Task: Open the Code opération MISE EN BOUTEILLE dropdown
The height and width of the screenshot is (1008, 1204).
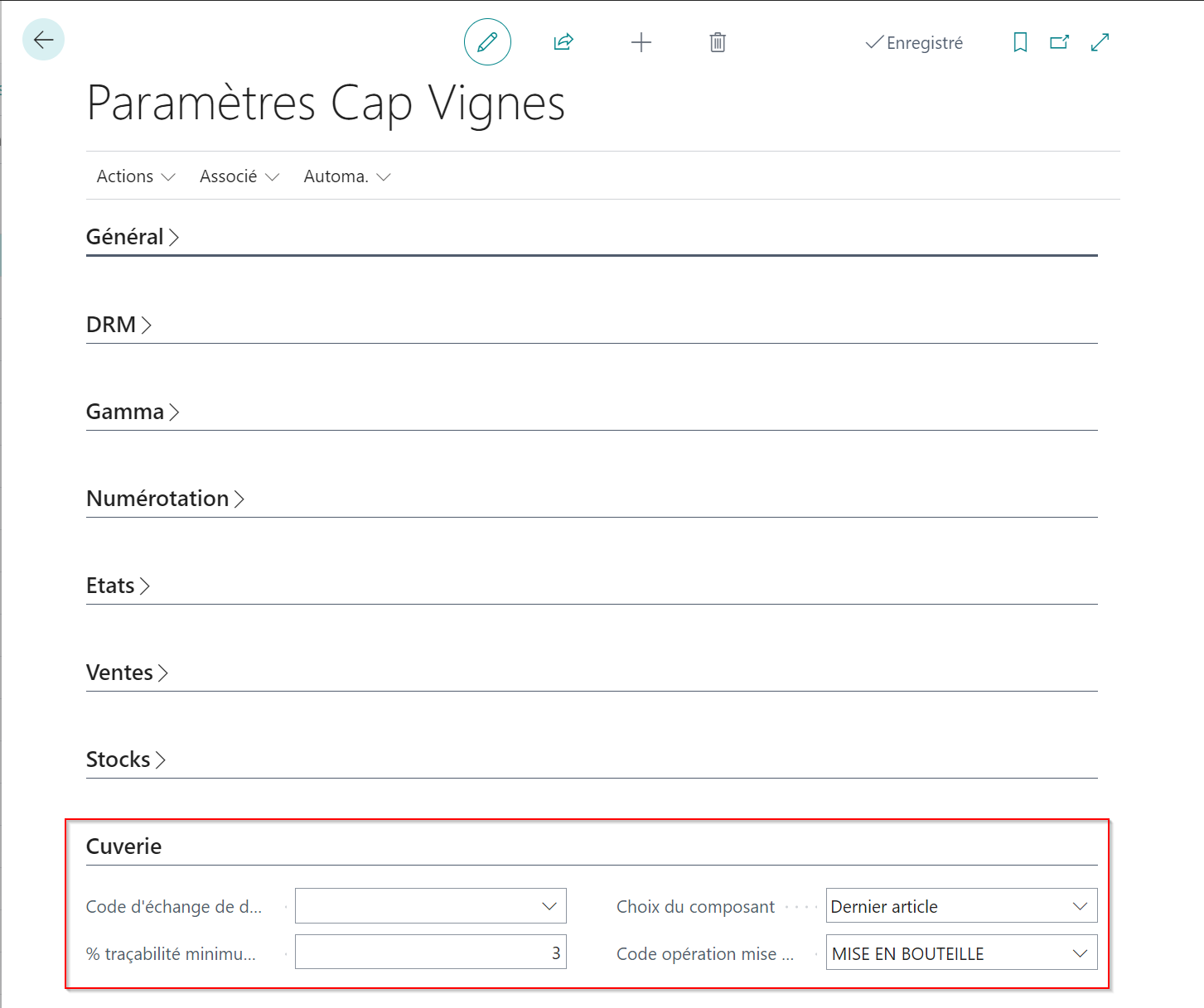Action: click(x=1079, y=953)
